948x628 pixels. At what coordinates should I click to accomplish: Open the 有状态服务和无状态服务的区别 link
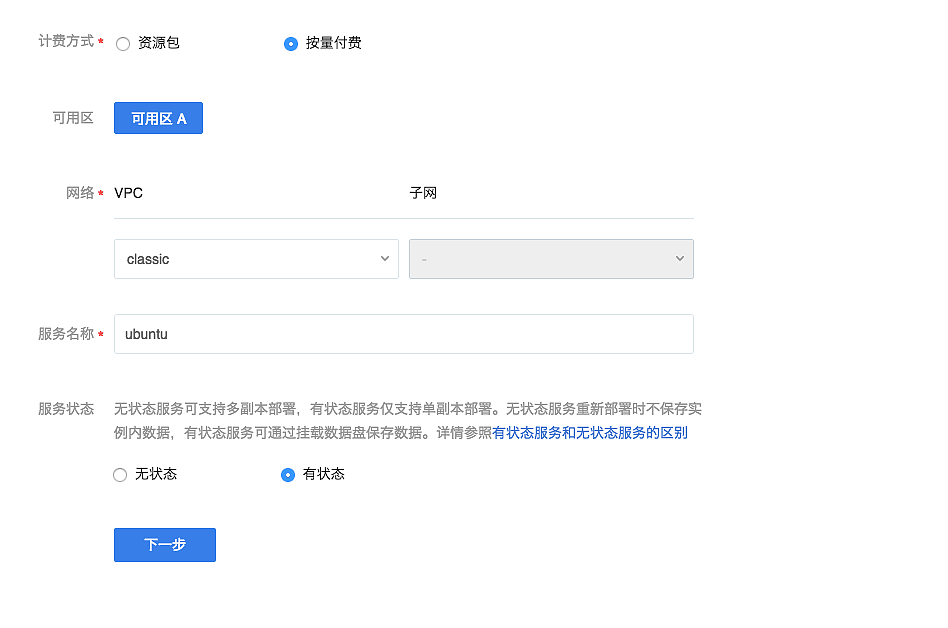[x=589, y=433]
